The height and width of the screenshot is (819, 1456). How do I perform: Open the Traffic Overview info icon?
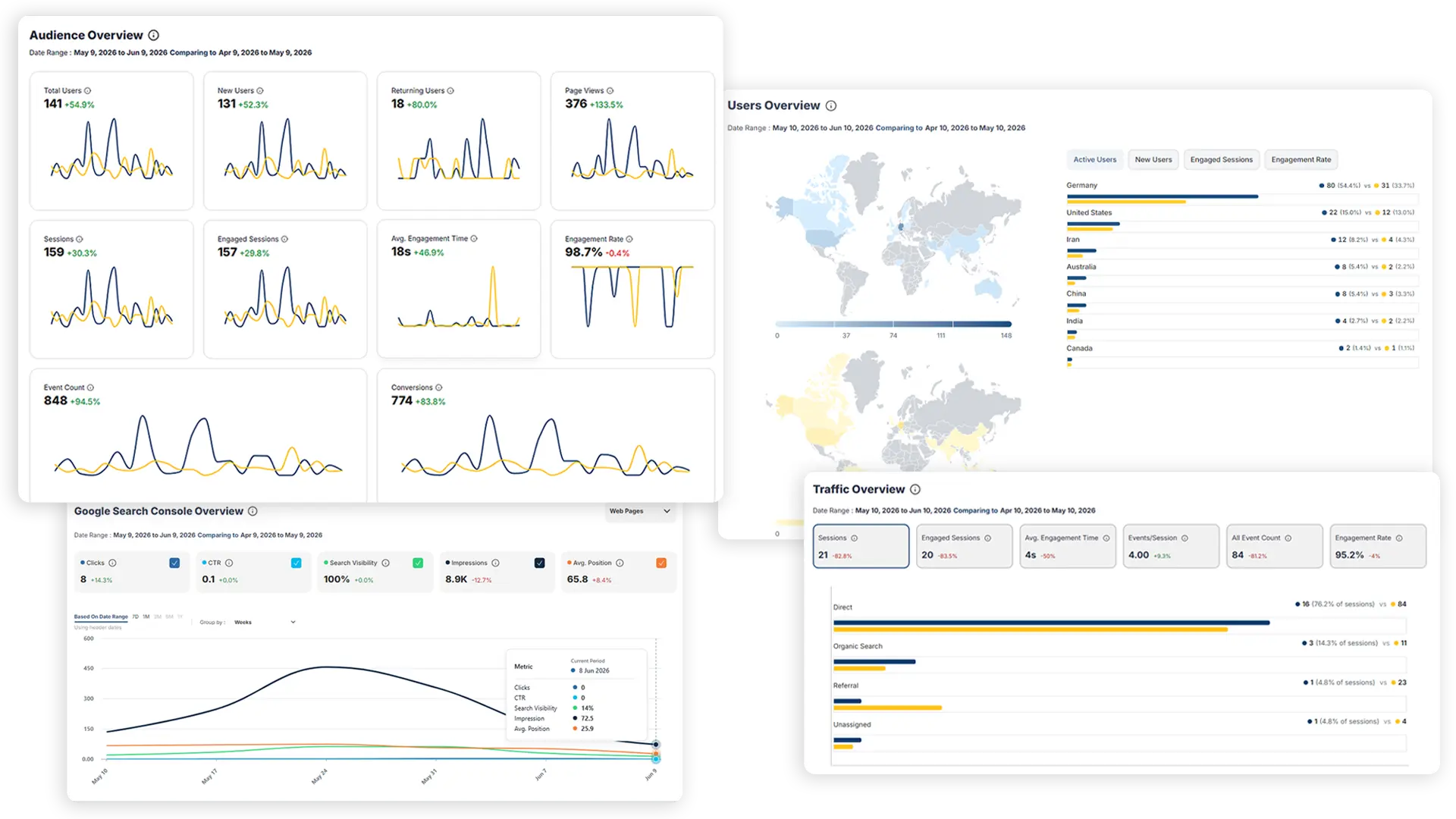[x=915, y=489]
